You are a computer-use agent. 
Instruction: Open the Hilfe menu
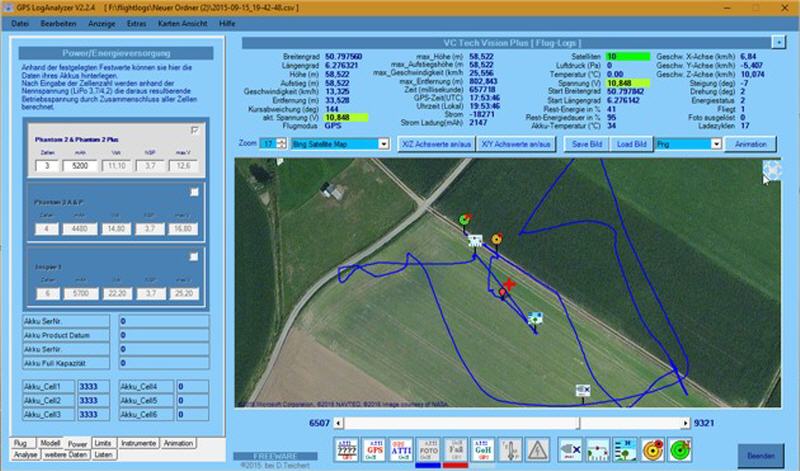pyautogui.click(x=227, y=23)
